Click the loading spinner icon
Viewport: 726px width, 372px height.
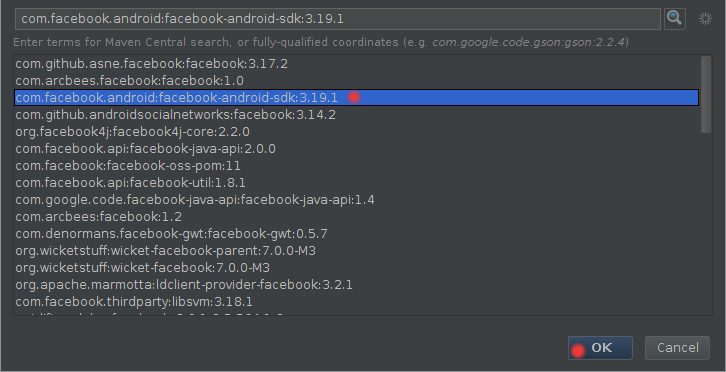pyautogui.click(x=705, y=19)
